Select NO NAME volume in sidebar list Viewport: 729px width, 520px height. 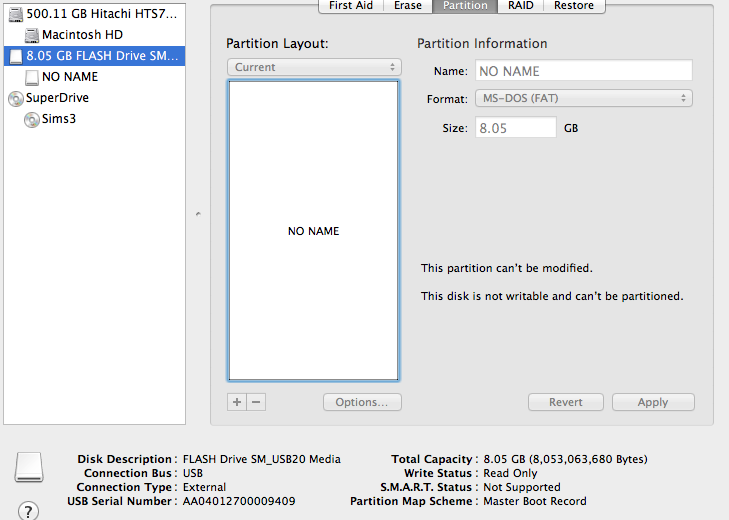tap(94, 77)
